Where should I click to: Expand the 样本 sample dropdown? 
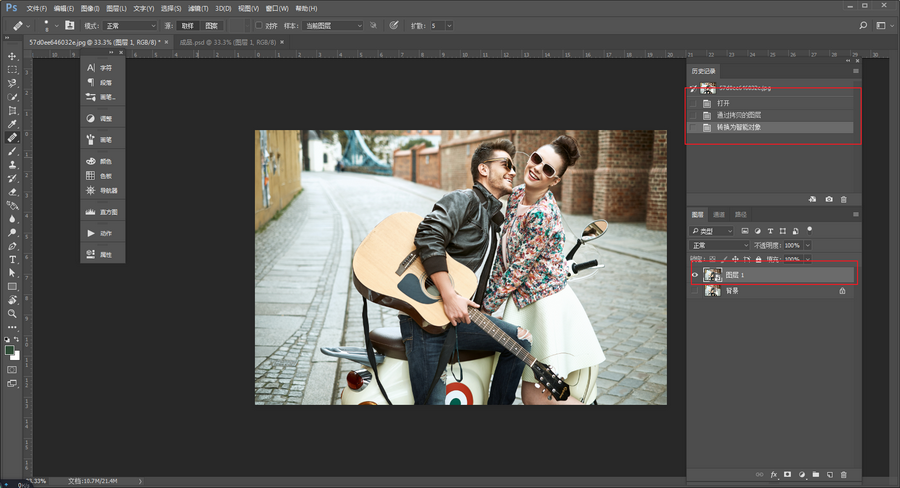coord(334,25)
